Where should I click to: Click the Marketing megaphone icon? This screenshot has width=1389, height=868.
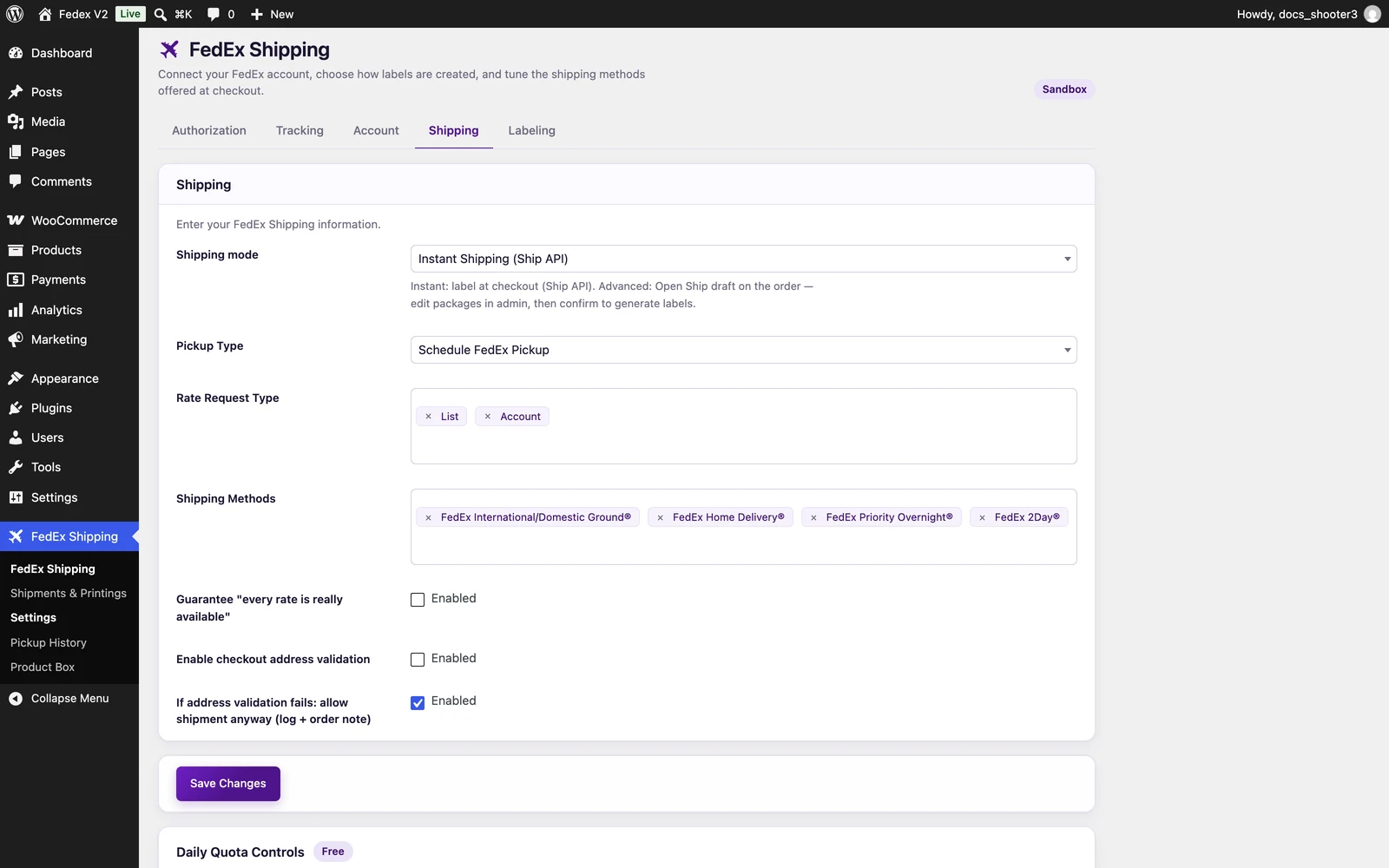tap(16, 339)
